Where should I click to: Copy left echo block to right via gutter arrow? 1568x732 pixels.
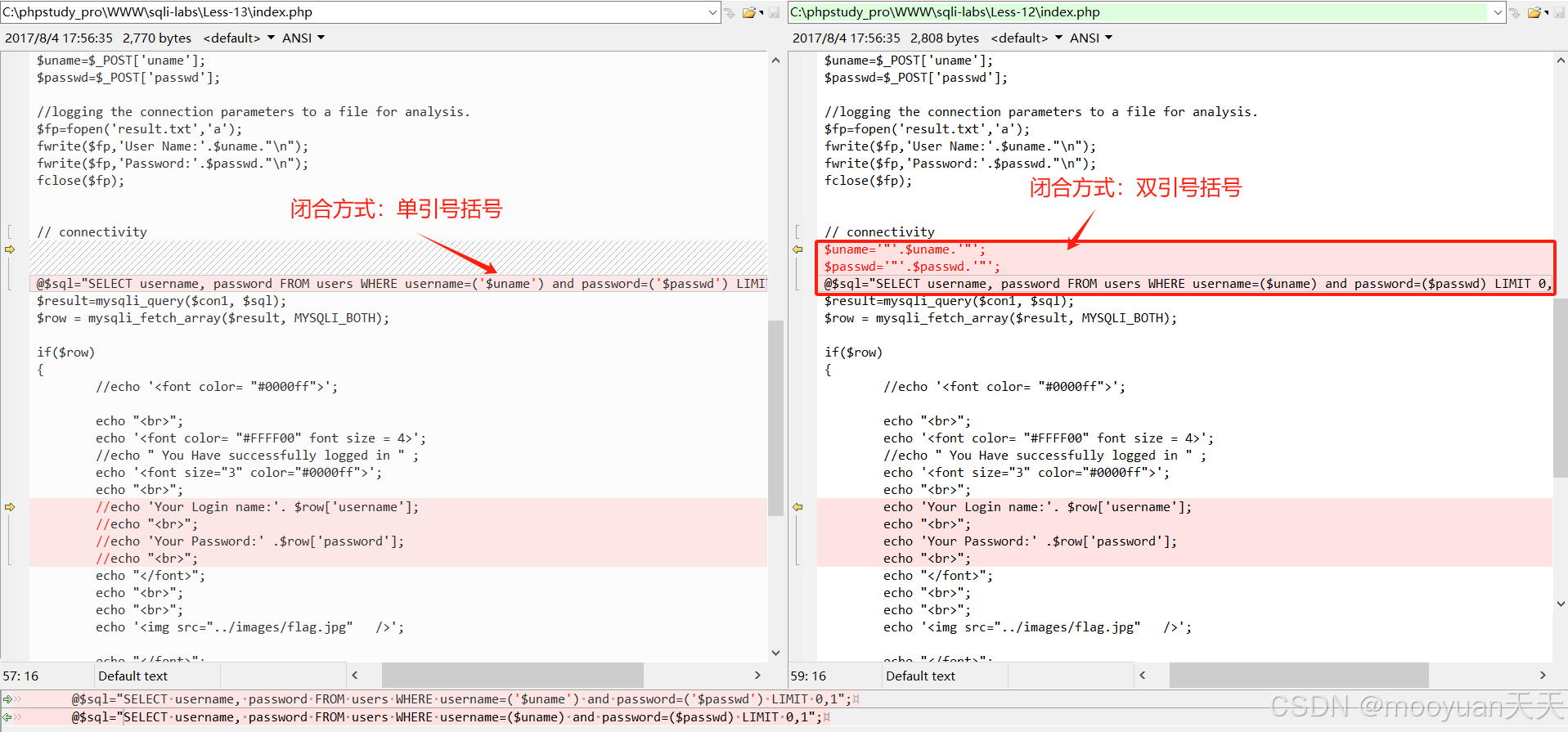10,507
